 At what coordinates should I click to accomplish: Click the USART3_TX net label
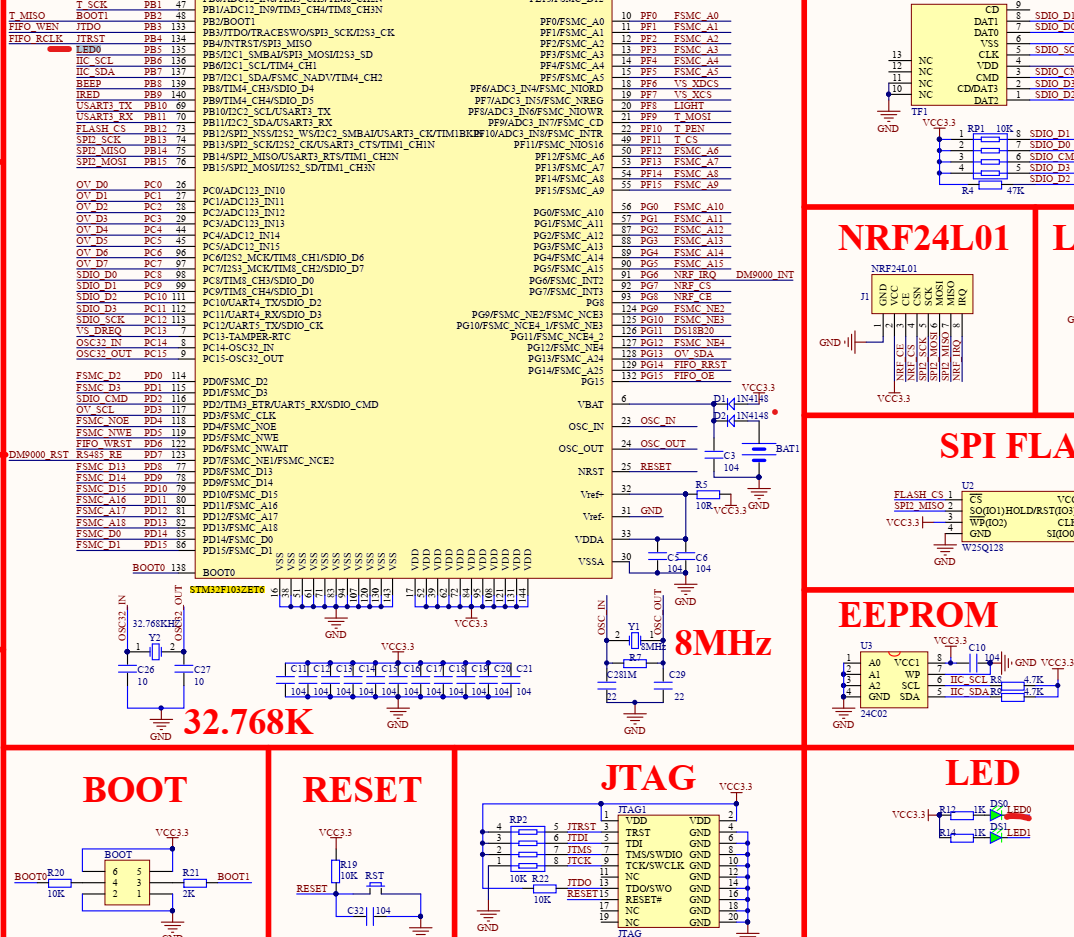(104, 105)
